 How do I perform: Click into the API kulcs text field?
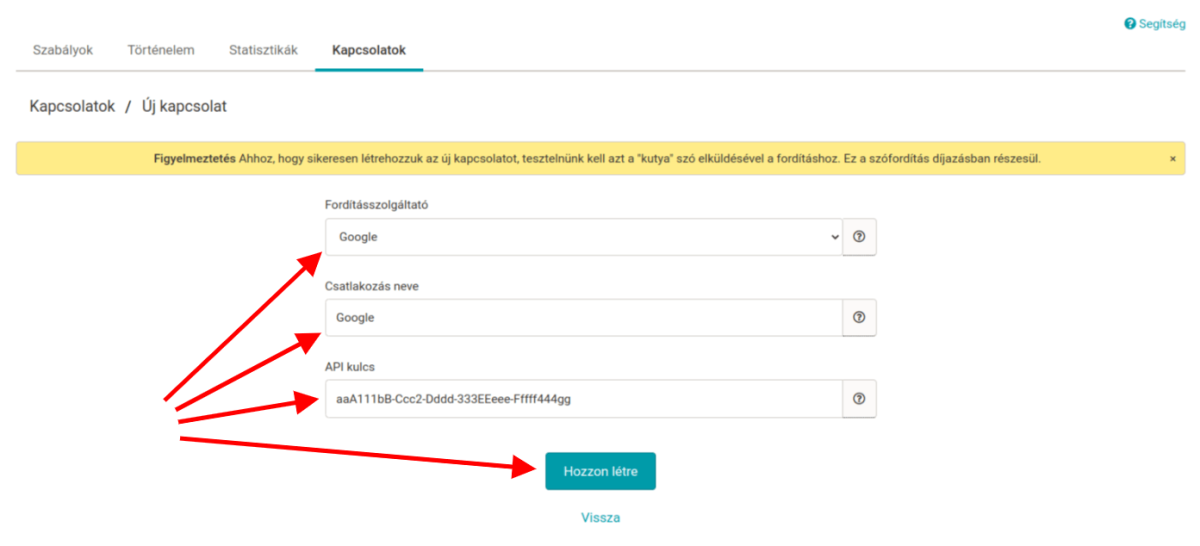point(584,398)
